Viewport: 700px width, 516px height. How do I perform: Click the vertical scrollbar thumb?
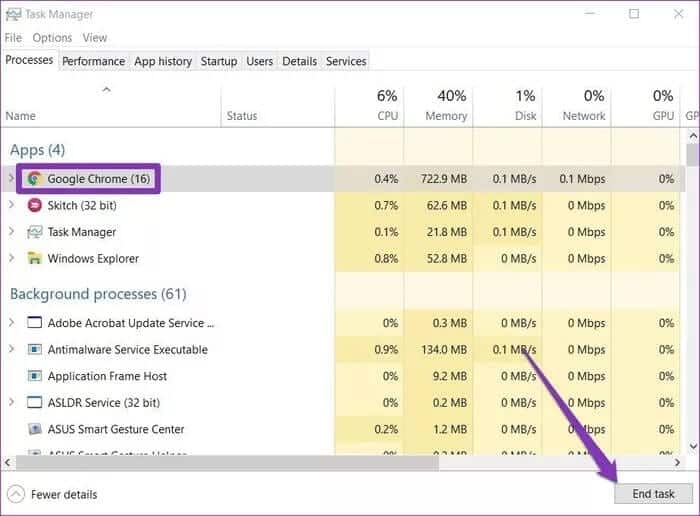point(693,154)
